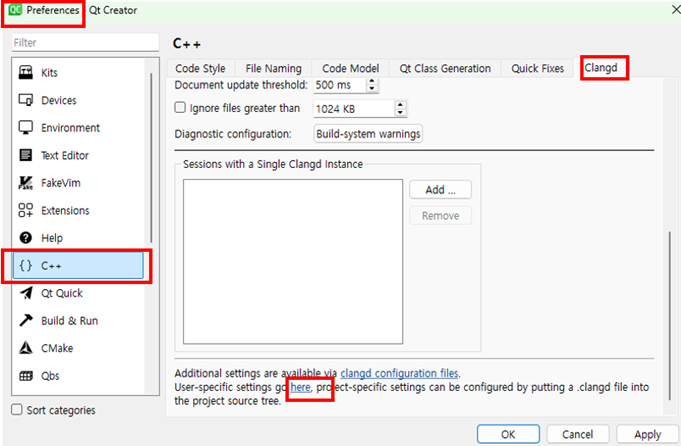
Task: Click the Help question mark icon
Action: click(x=26, y=238)
